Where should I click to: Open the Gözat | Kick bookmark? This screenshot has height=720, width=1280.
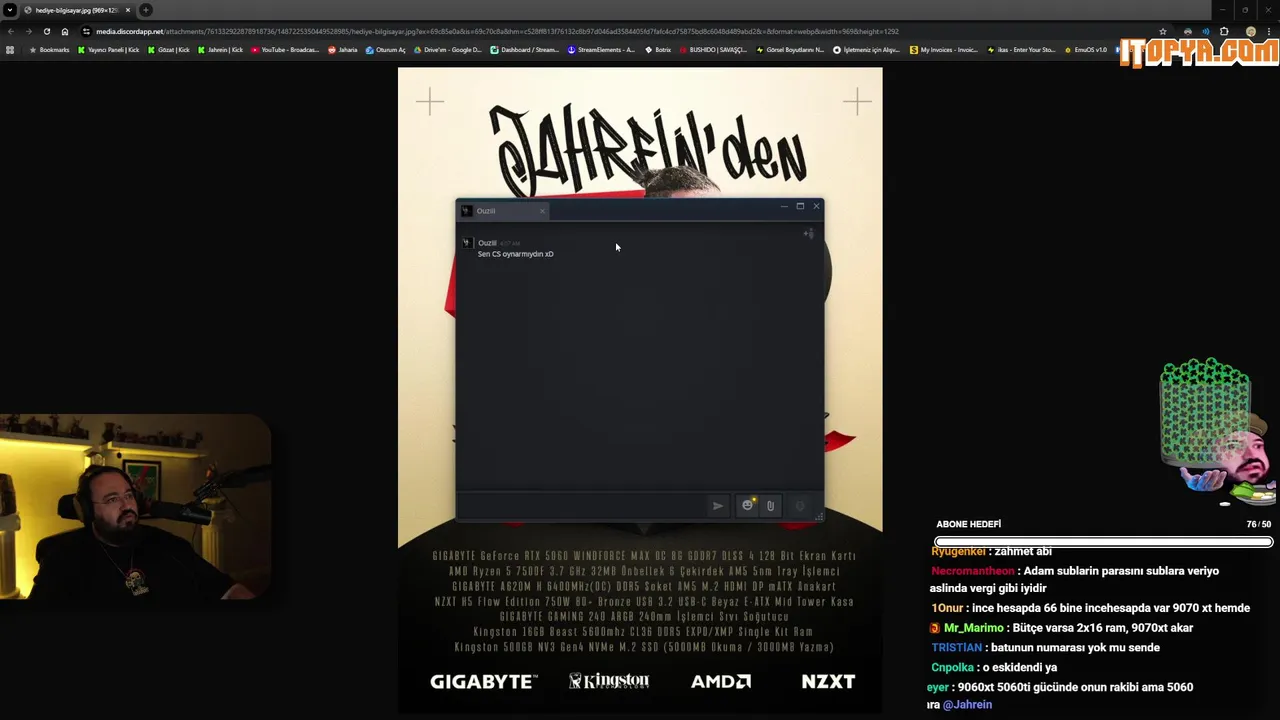(169, 49)
